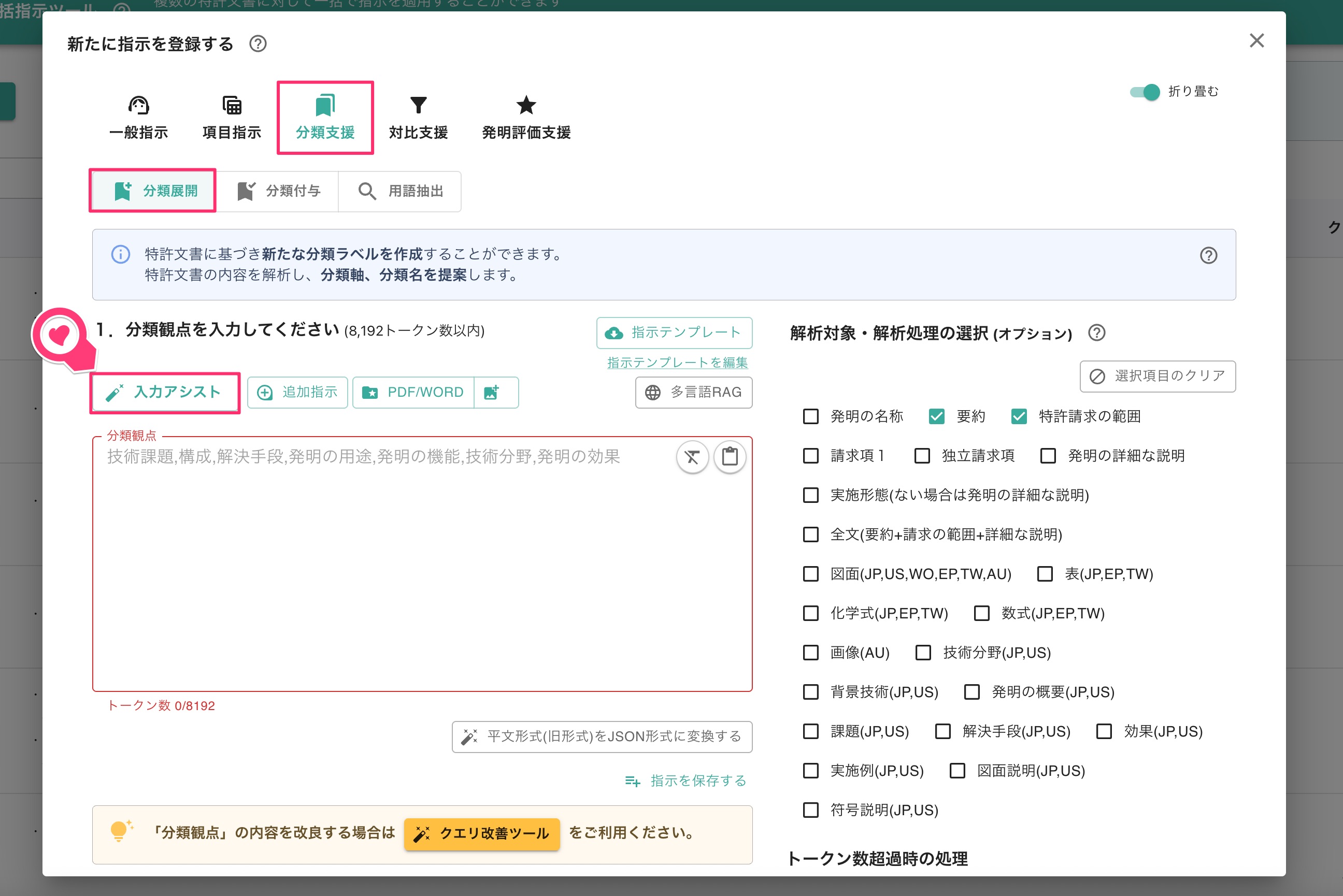Viewport: 1343px width, 896px height.
Task: Click the 追加指示 button
Action: (x=297, y=392)
